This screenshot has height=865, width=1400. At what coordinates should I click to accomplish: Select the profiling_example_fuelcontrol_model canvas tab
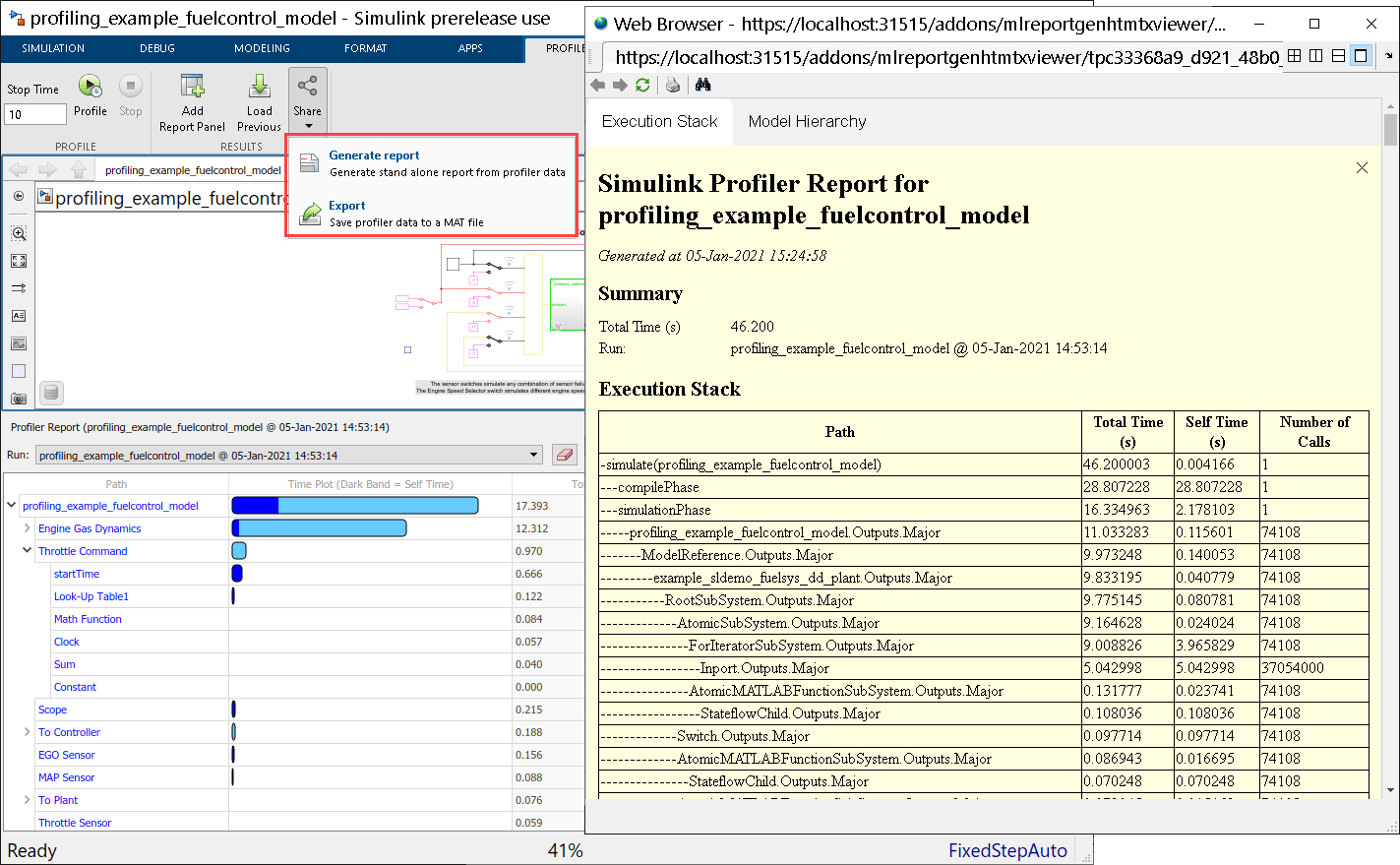pos(193,170)
